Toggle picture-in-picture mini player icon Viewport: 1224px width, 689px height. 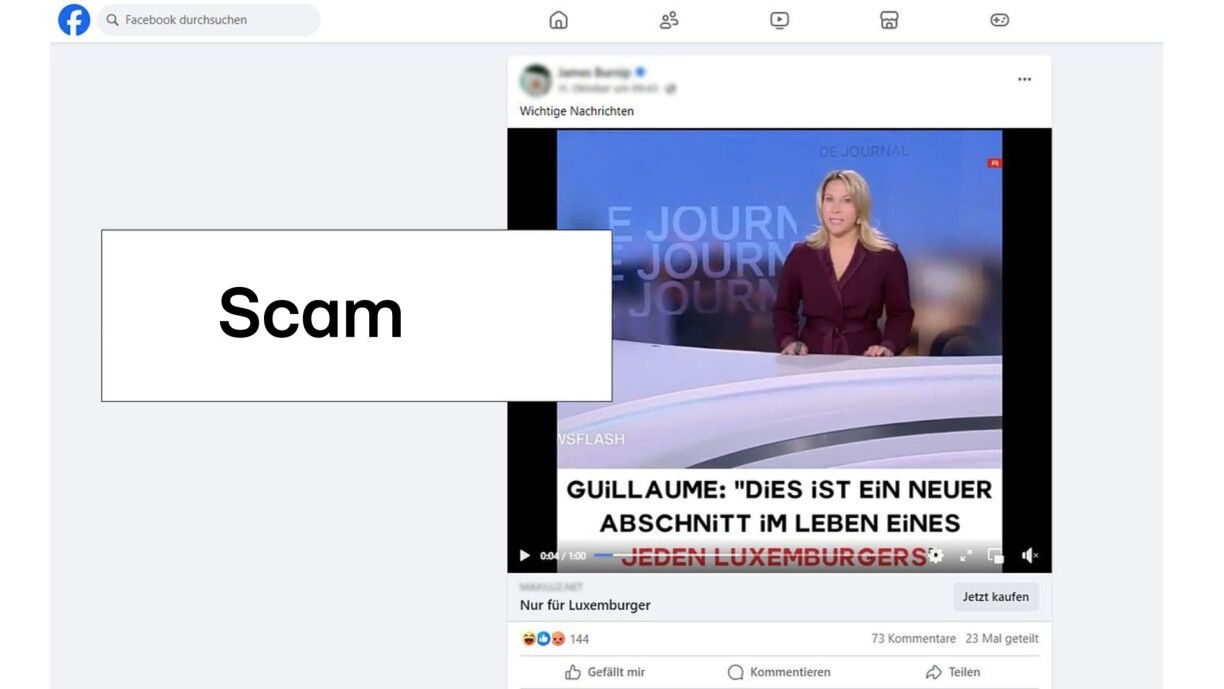point(995,555)
